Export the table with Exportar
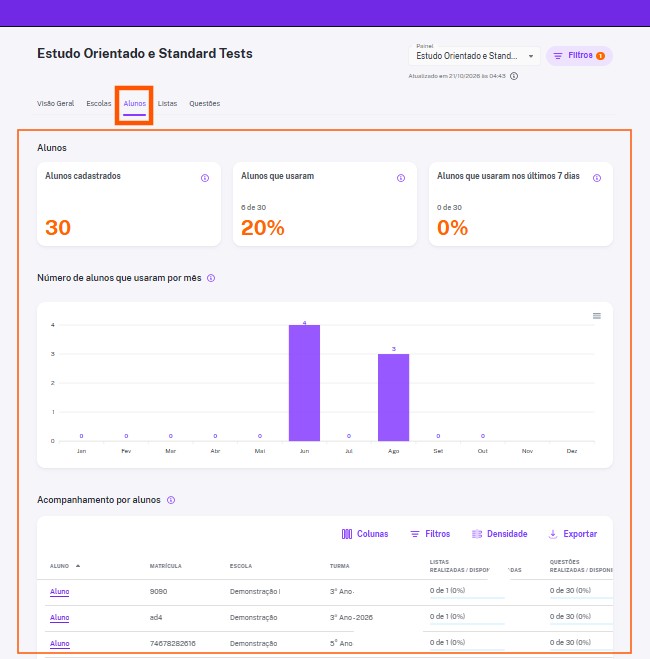Viewport: 650px width, 659px height. [573, 534]
